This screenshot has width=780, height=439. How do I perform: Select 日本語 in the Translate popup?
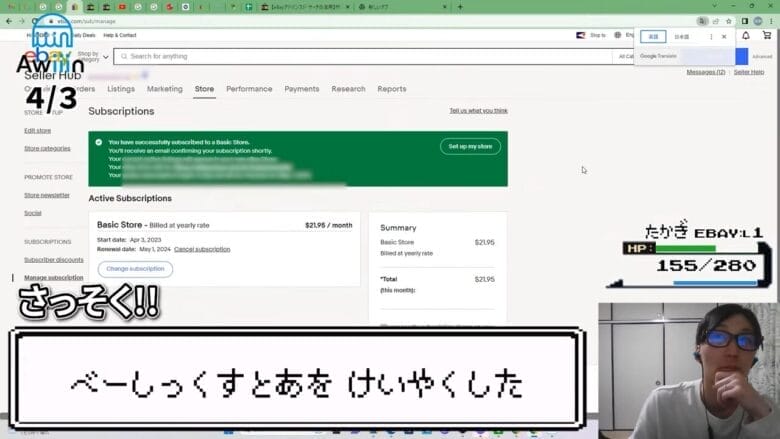tap(682, 37)
